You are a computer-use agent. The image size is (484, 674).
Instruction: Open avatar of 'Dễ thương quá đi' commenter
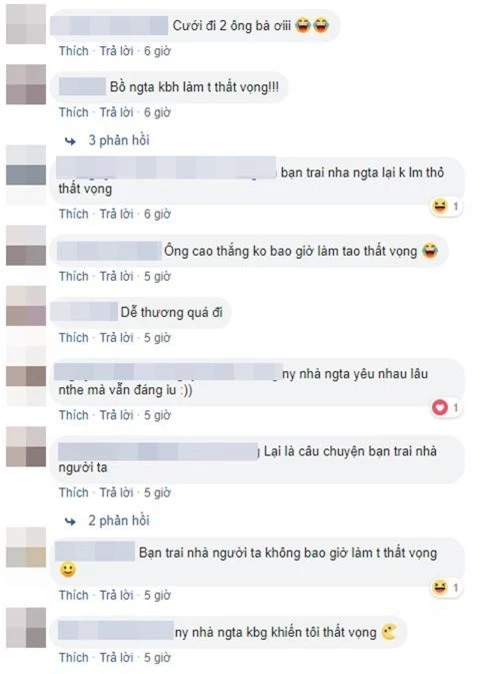click(26, 306)
